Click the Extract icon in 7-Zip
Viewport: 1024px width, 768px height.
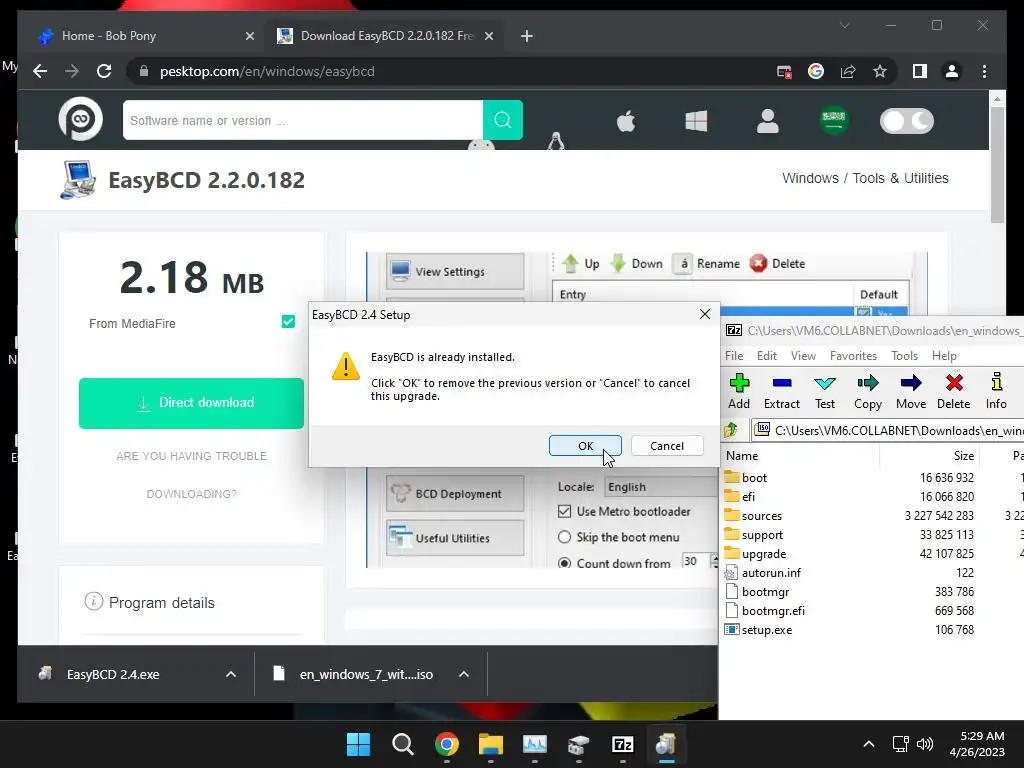coord(782,392)
